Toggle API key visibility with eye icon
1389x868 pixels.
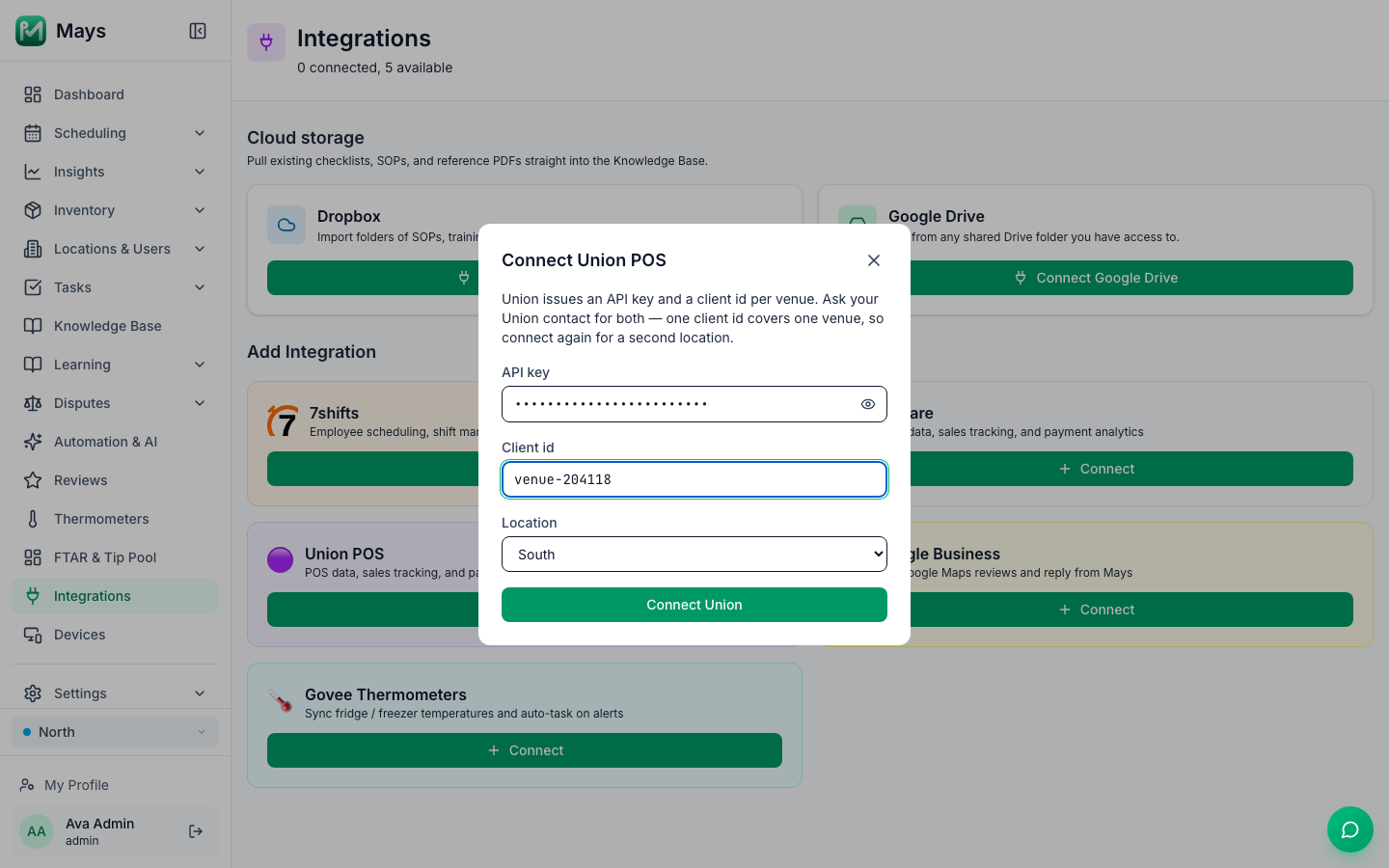tap(868, 404)
